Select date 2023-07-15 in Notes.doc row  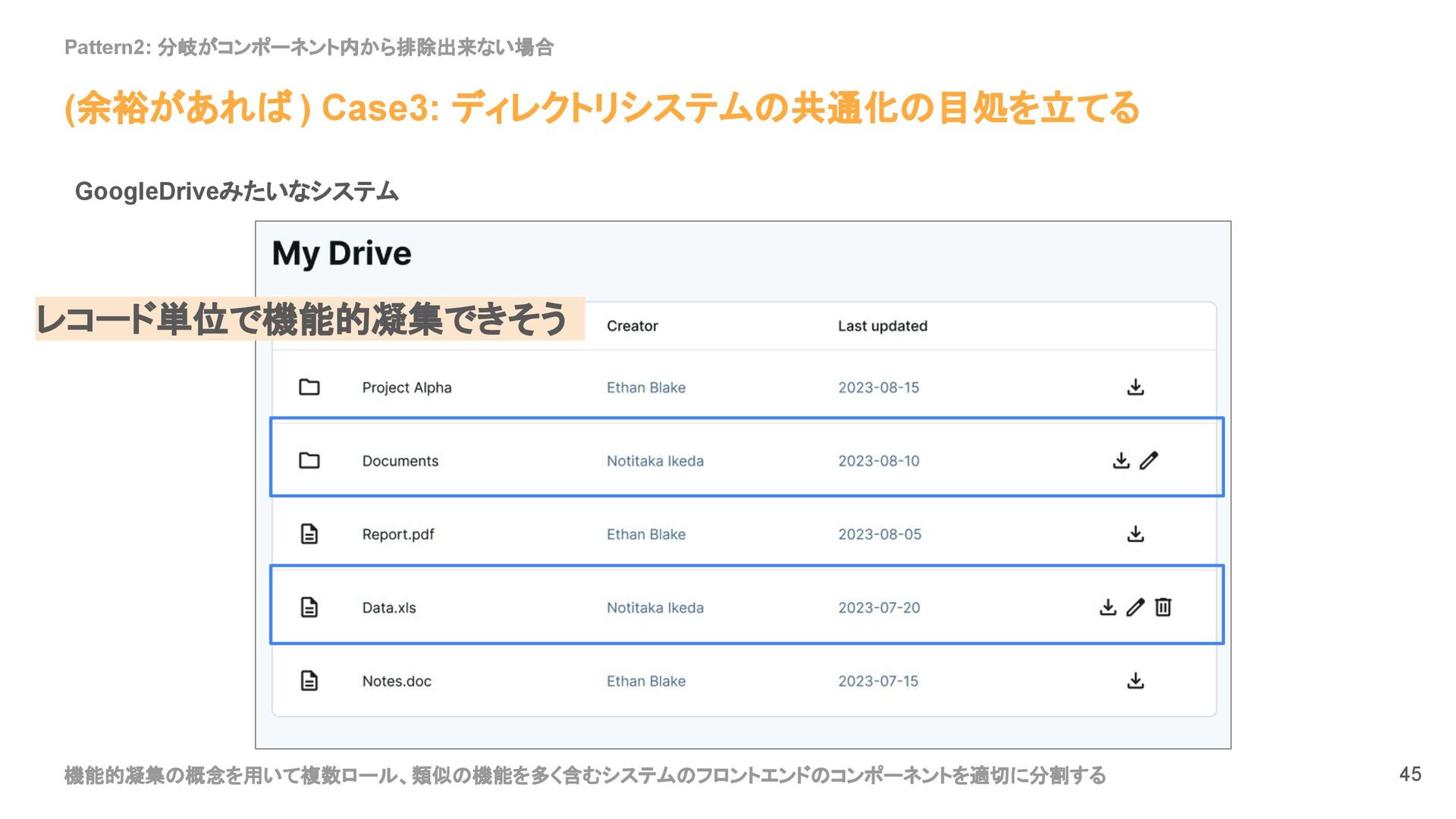pos(877,681)
